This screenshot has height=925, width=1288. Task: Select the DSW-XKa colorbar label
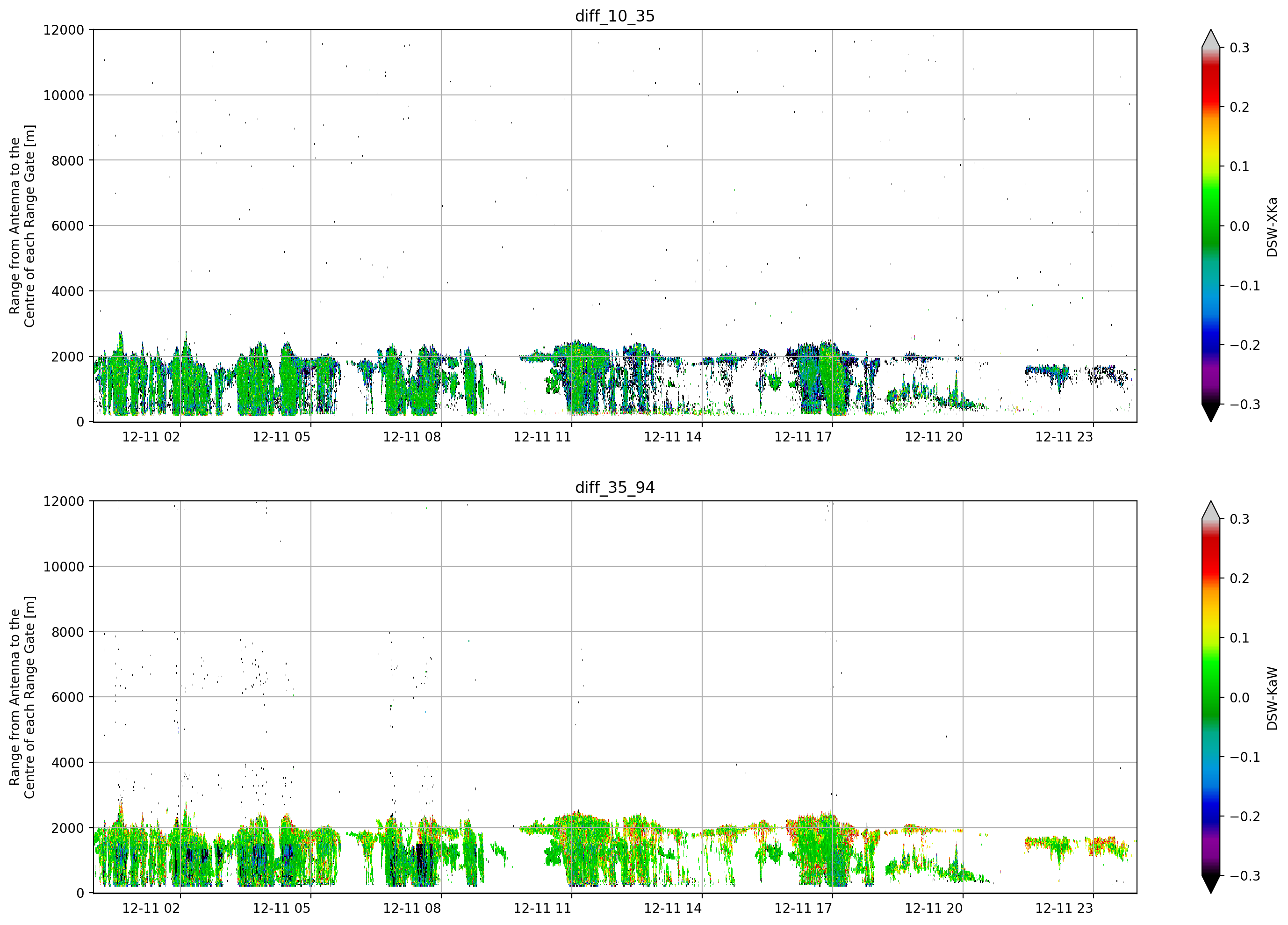pos(1272,227)
